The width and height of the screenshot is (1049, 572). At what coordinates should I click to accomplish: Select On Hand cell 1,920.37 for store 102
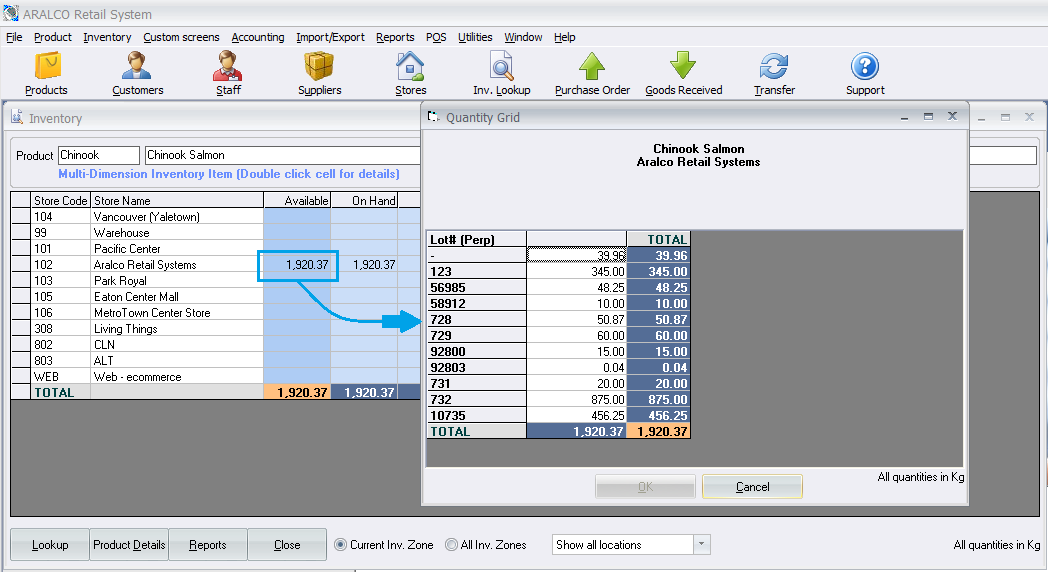coord(365,265)
